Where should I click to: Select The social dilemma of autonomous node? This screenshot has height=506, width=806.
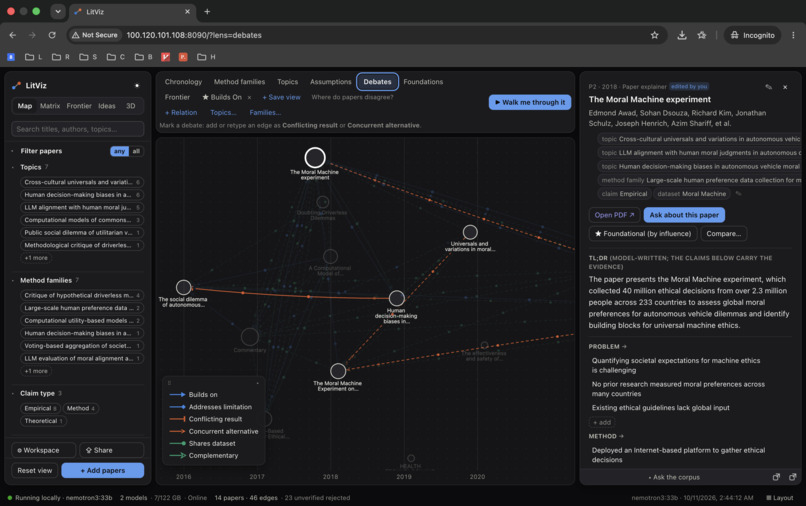tap(184, 287)
